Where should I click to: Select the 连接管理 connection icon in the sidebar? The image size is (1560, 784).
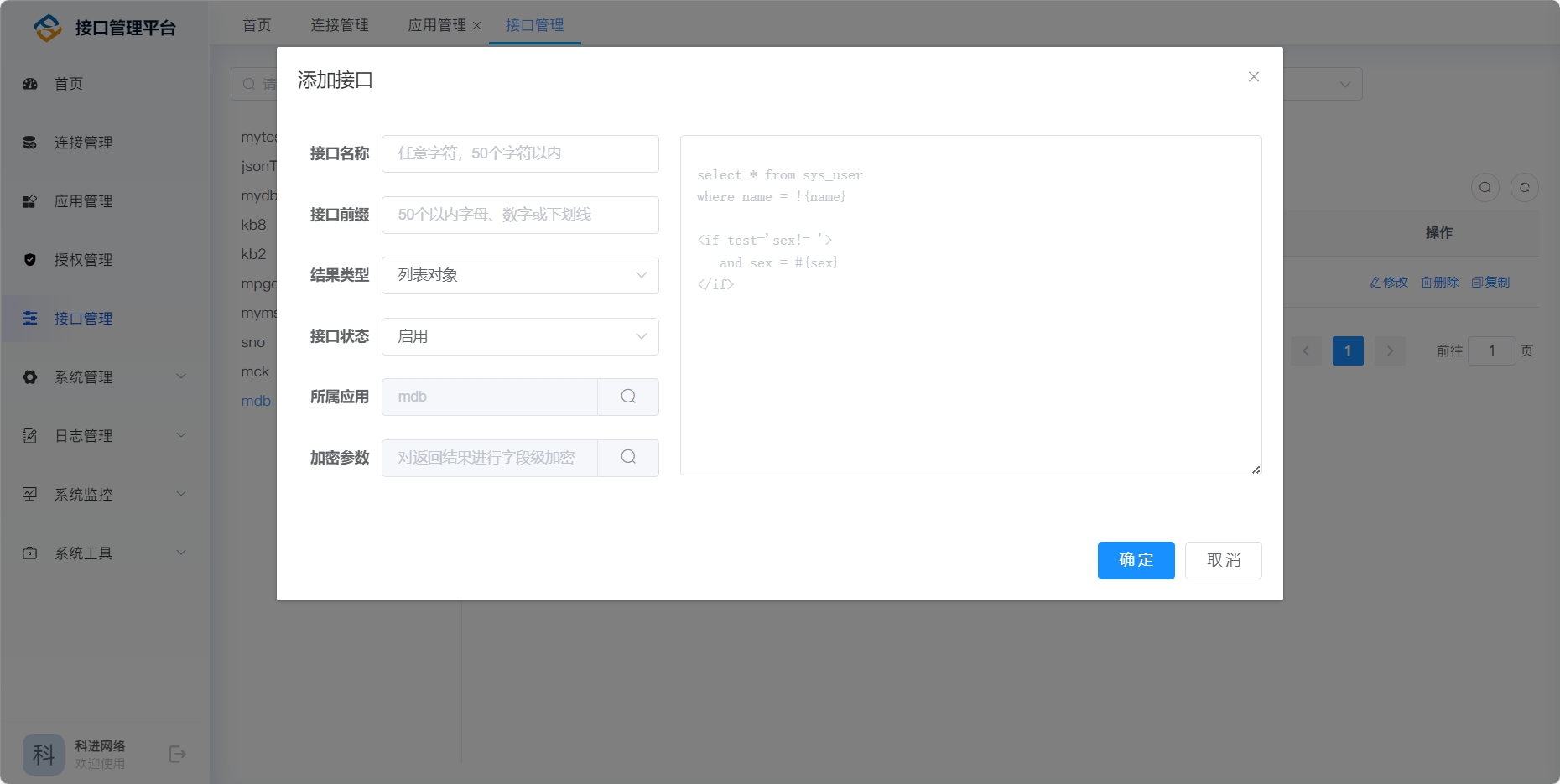click(30, 143)
